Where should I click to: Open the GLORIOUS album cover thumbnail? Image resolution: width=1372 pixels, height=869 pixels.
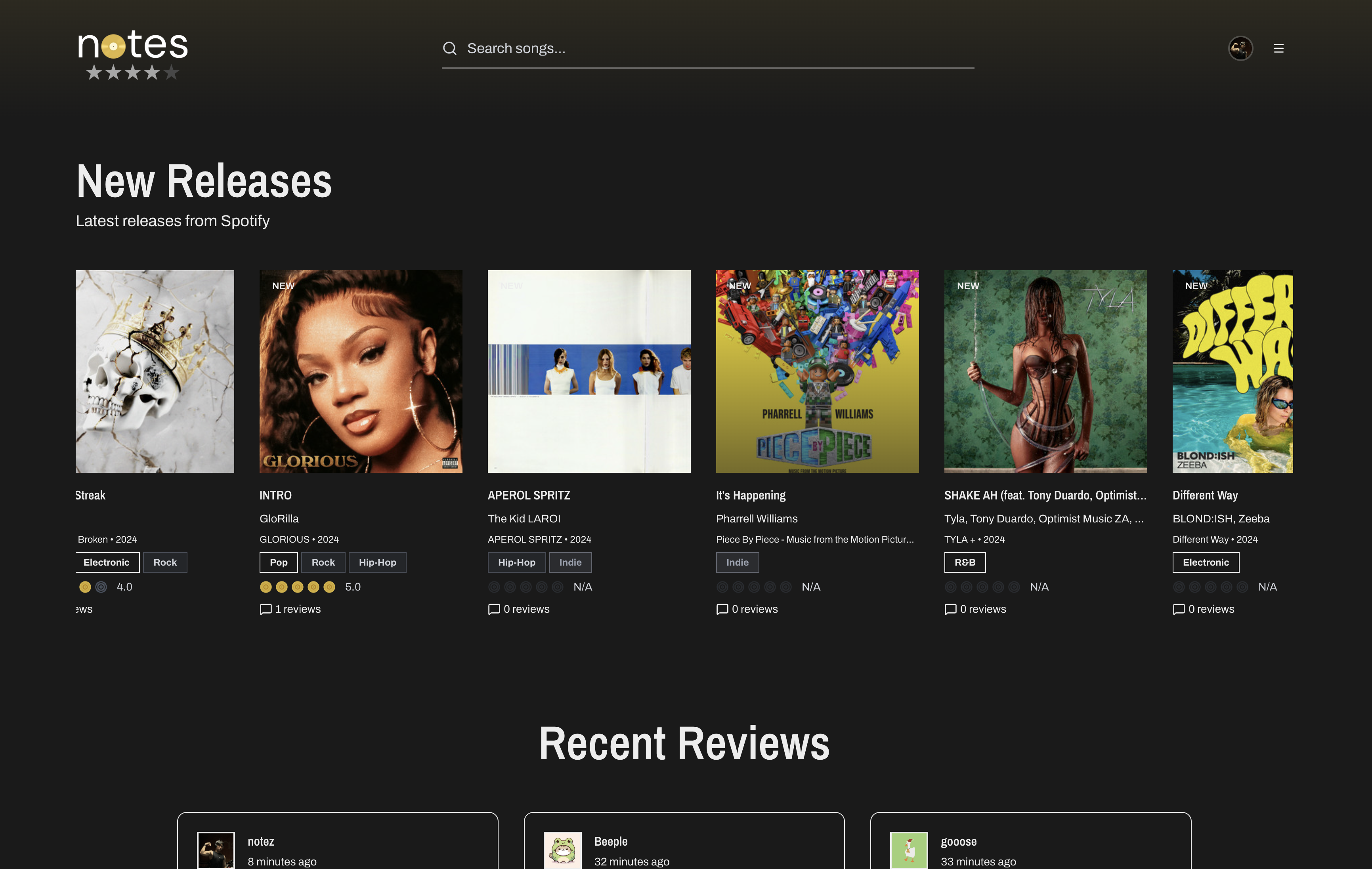(x=361, y=371)
